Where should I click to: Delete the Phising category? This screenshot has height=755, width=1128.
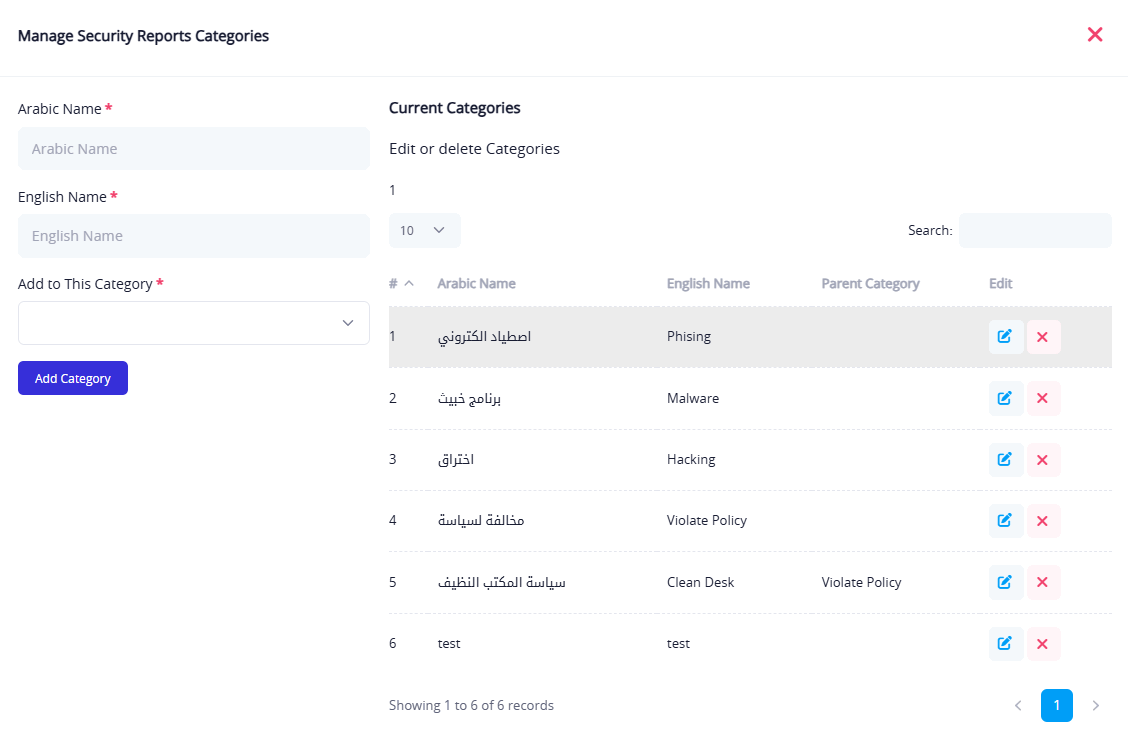click(x=1042, y=337)
